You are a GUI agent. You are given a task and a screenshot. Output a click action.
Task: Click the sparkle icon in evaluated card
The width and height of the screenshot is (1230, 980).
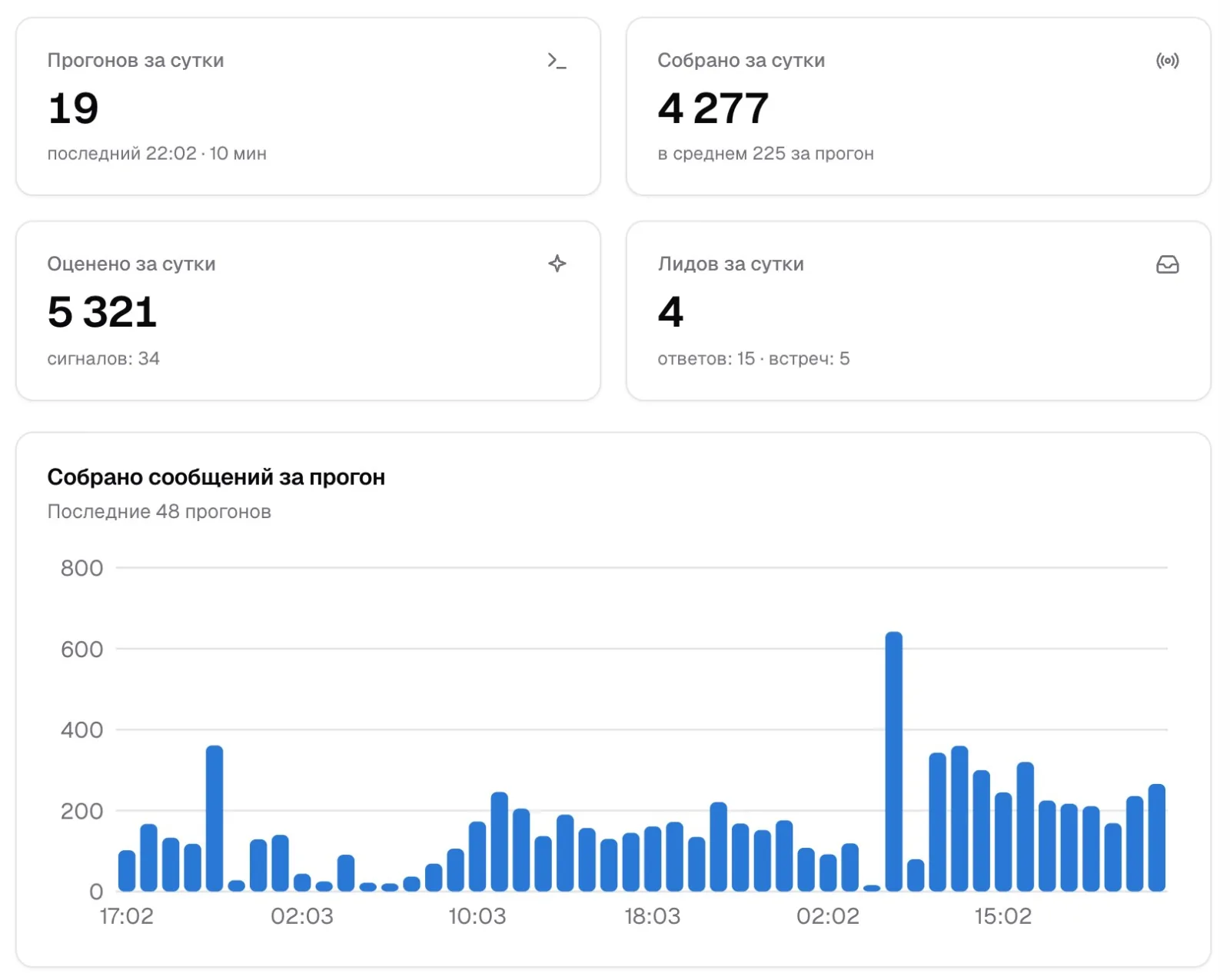[557, 264]
